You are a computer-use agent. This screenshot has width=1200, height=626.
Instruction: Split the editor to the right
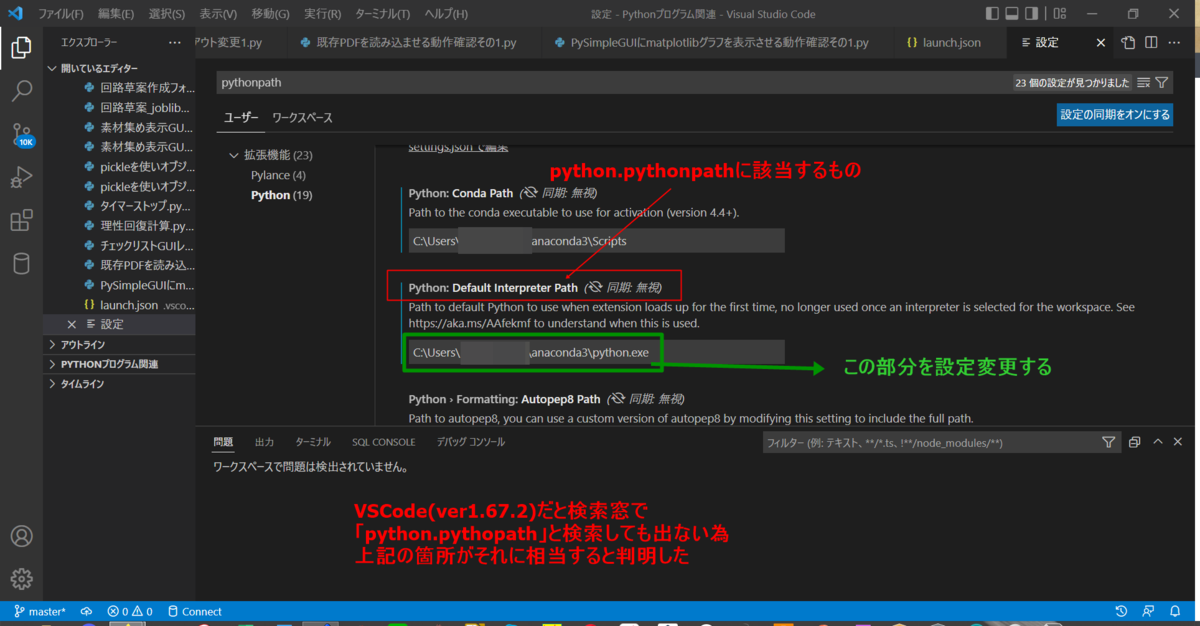[1151, 43]
